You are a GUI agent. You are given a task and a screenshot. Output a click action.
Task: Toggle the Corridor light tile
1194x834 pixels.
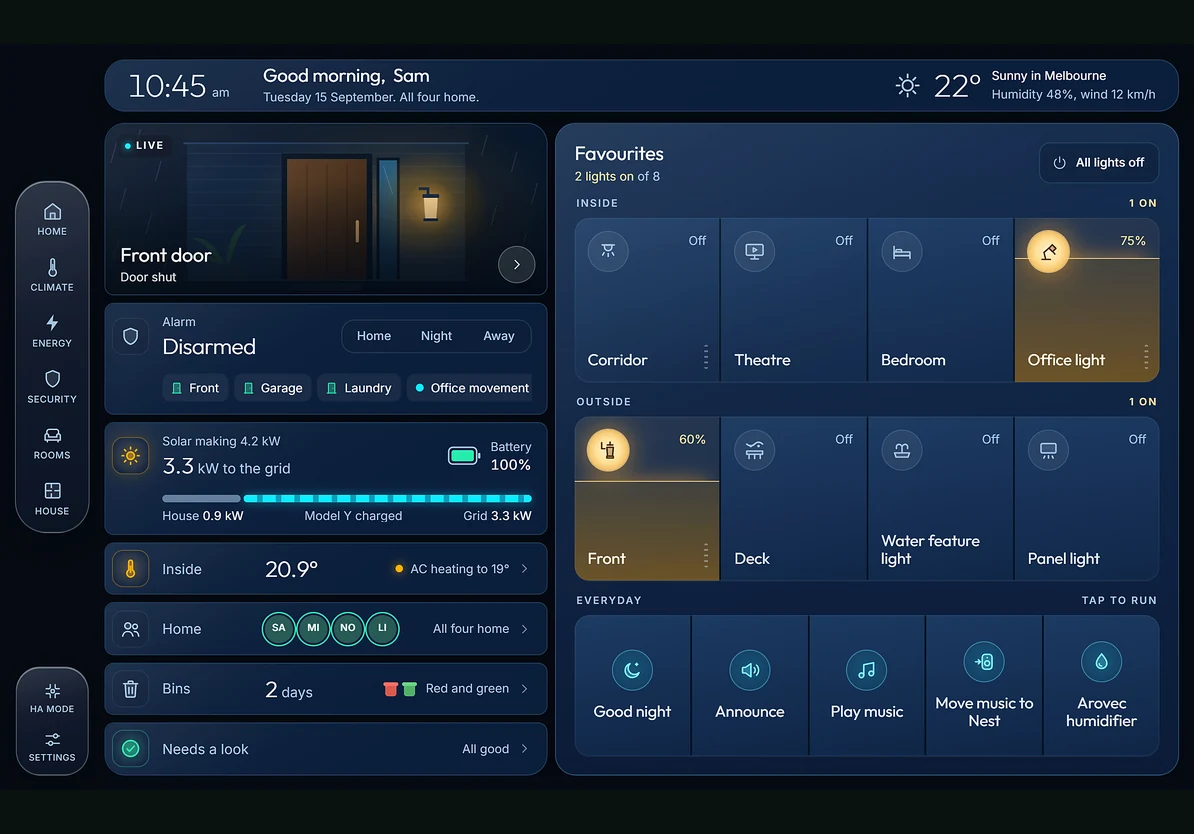(x=646, y=300)
